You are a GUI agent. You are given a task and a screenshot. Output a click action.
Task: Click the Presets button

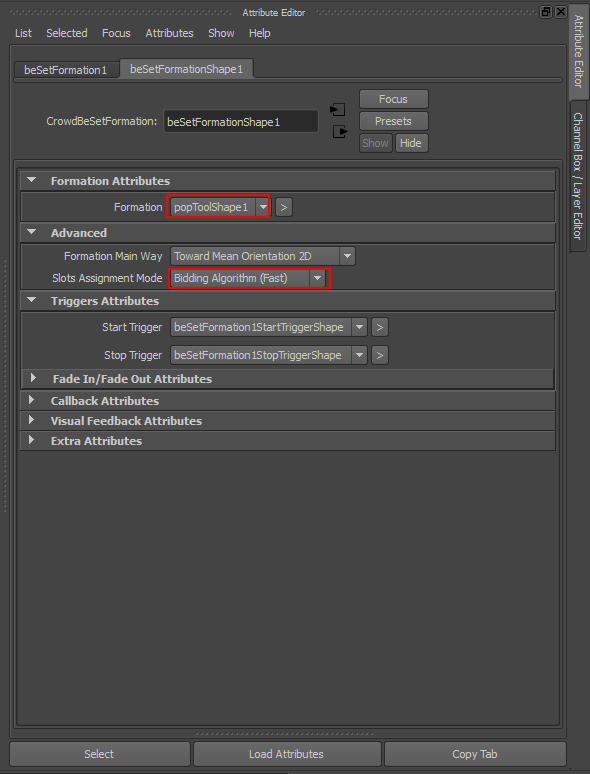click(x=393, y=121)
